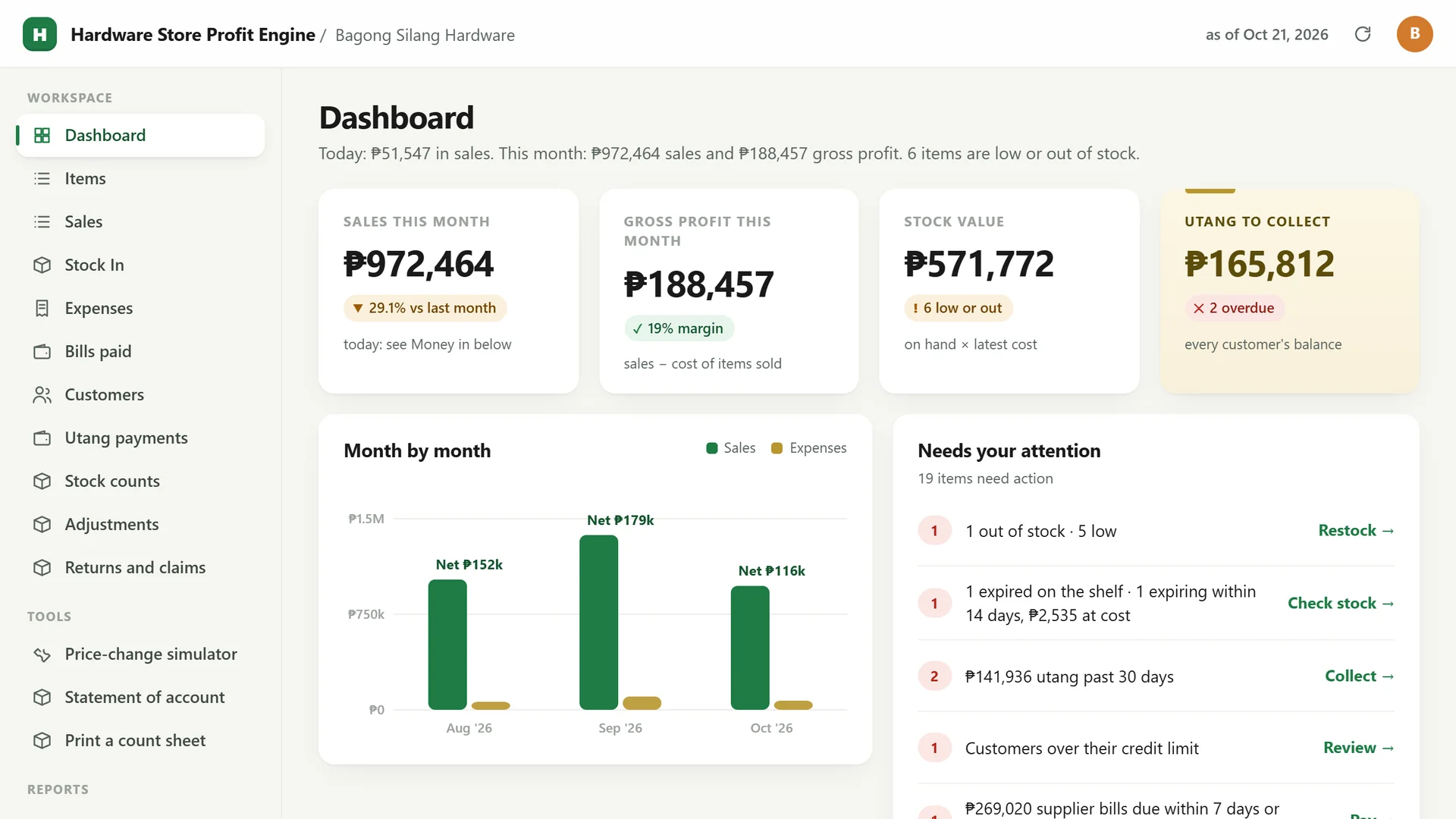Click the Sales list icon
The width and height of the screenshot is (1456, 819).
click(x=42, y=221)
